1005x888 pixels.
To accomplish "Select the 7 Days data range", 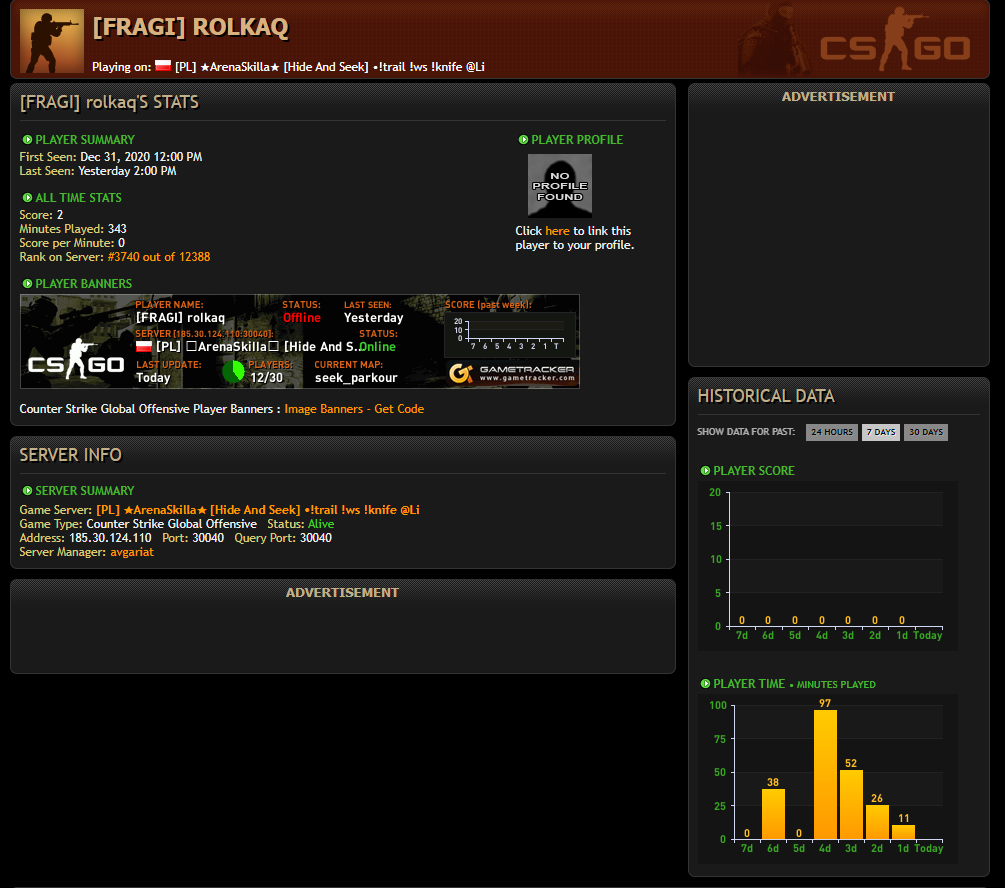I will [x=881, y=432].
